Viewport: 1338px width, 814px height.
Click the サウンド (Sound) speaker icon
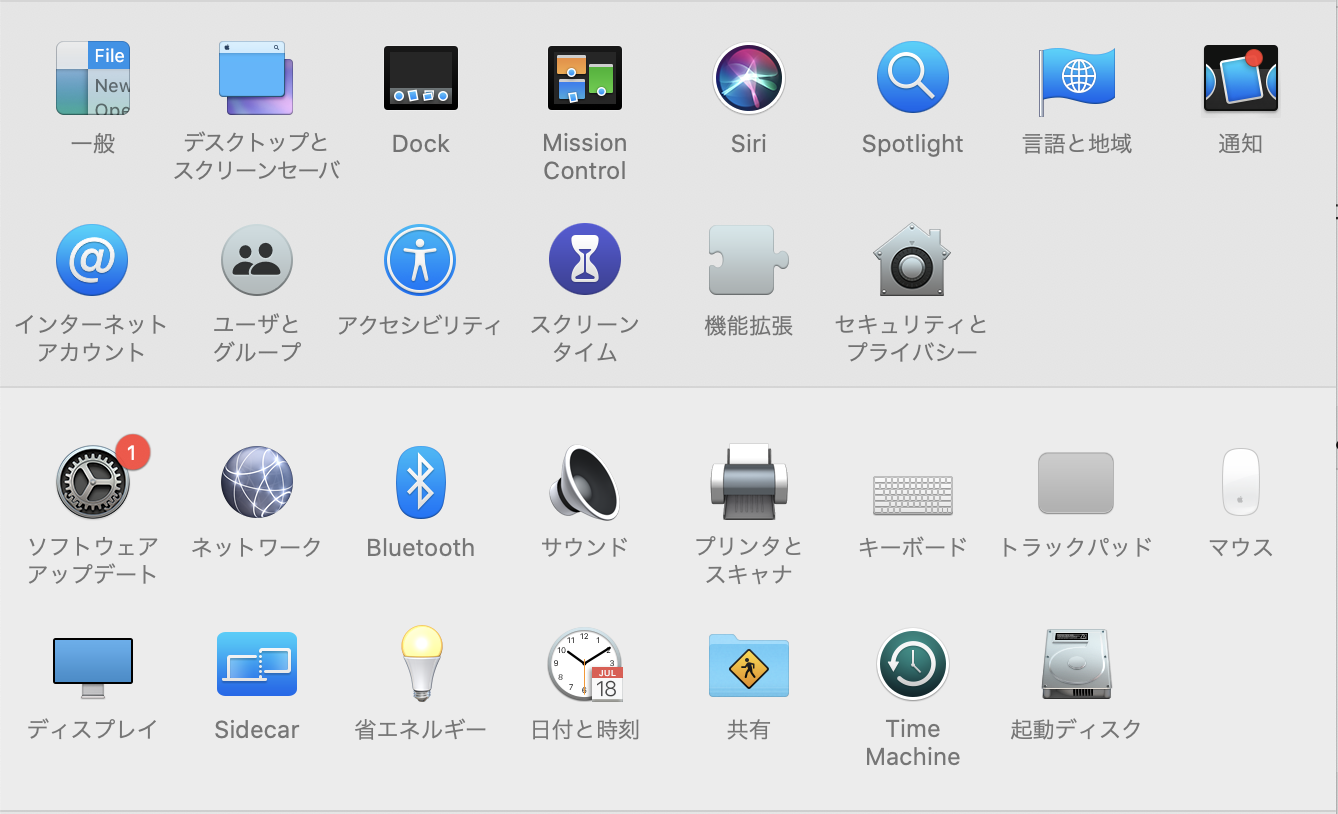point(585,482)
